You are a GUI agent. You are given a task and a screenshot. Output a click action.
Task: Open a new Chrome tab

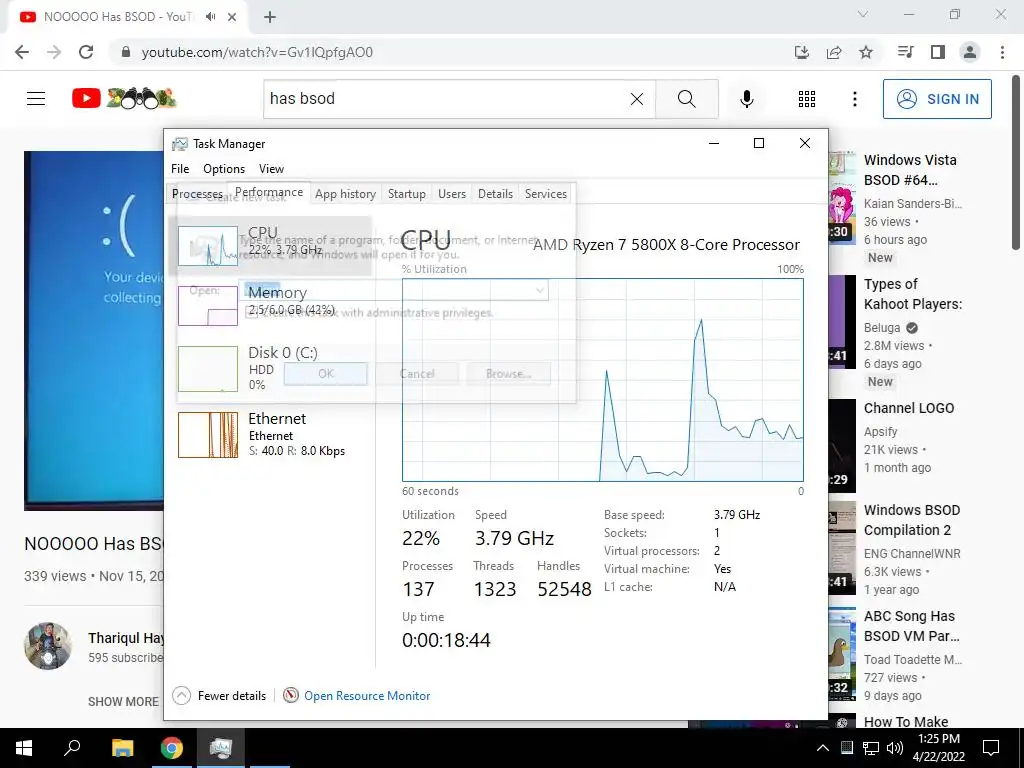270,17
